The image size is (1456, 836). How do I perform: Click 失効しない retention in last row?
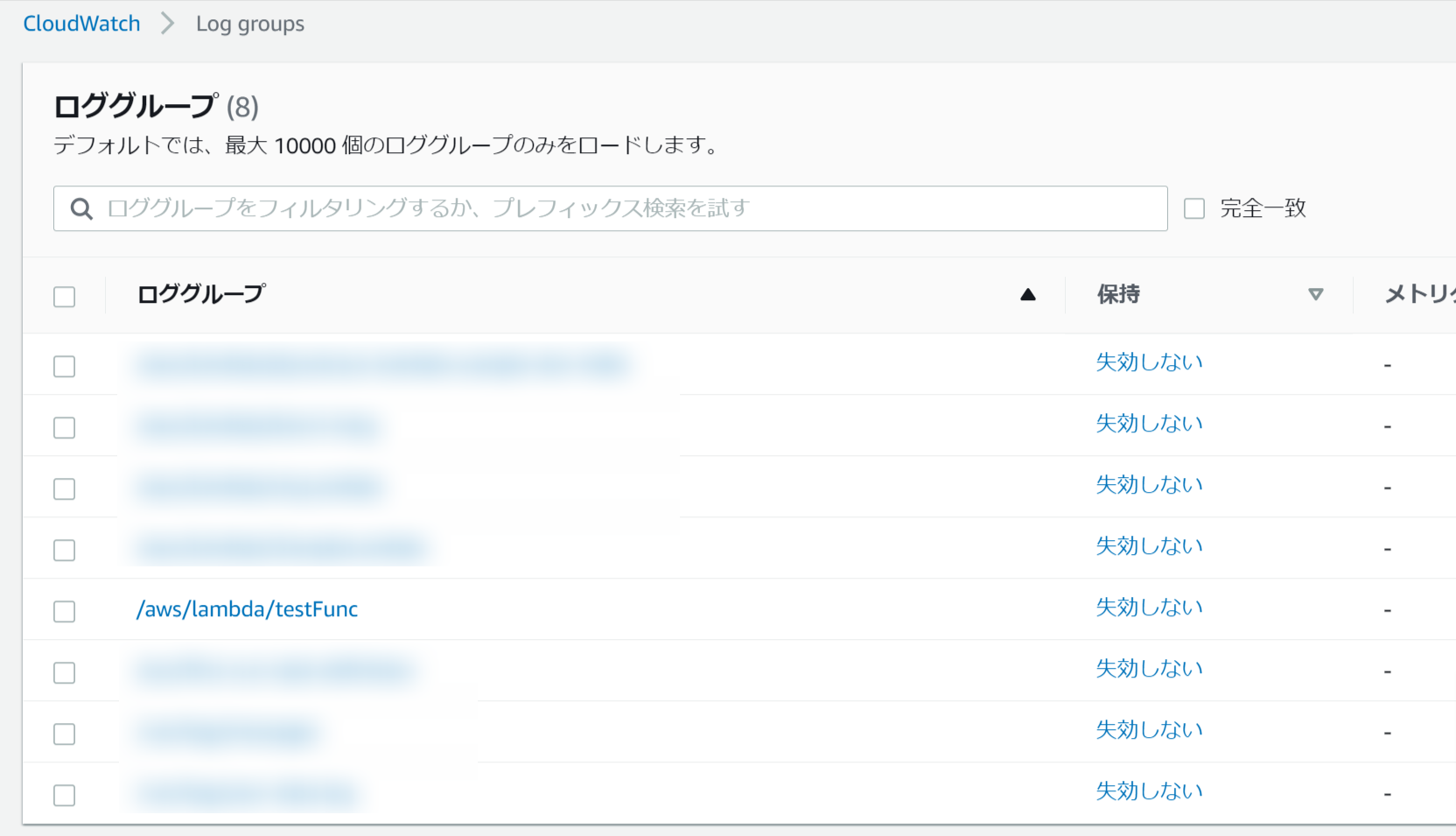coord(1150,791)
